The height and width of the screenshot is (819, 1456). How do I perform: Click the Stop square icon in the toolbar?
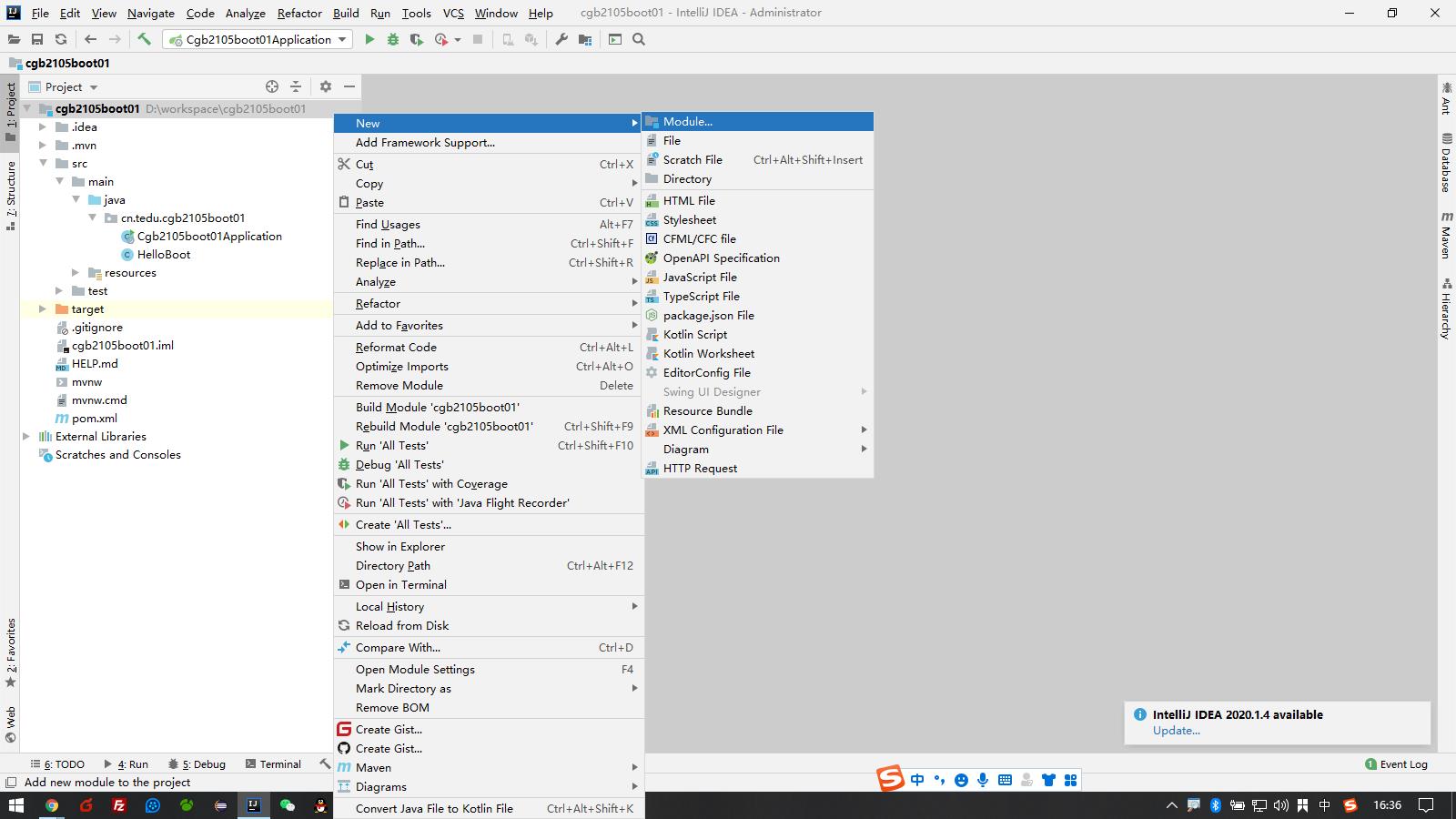tap(478, 39)
